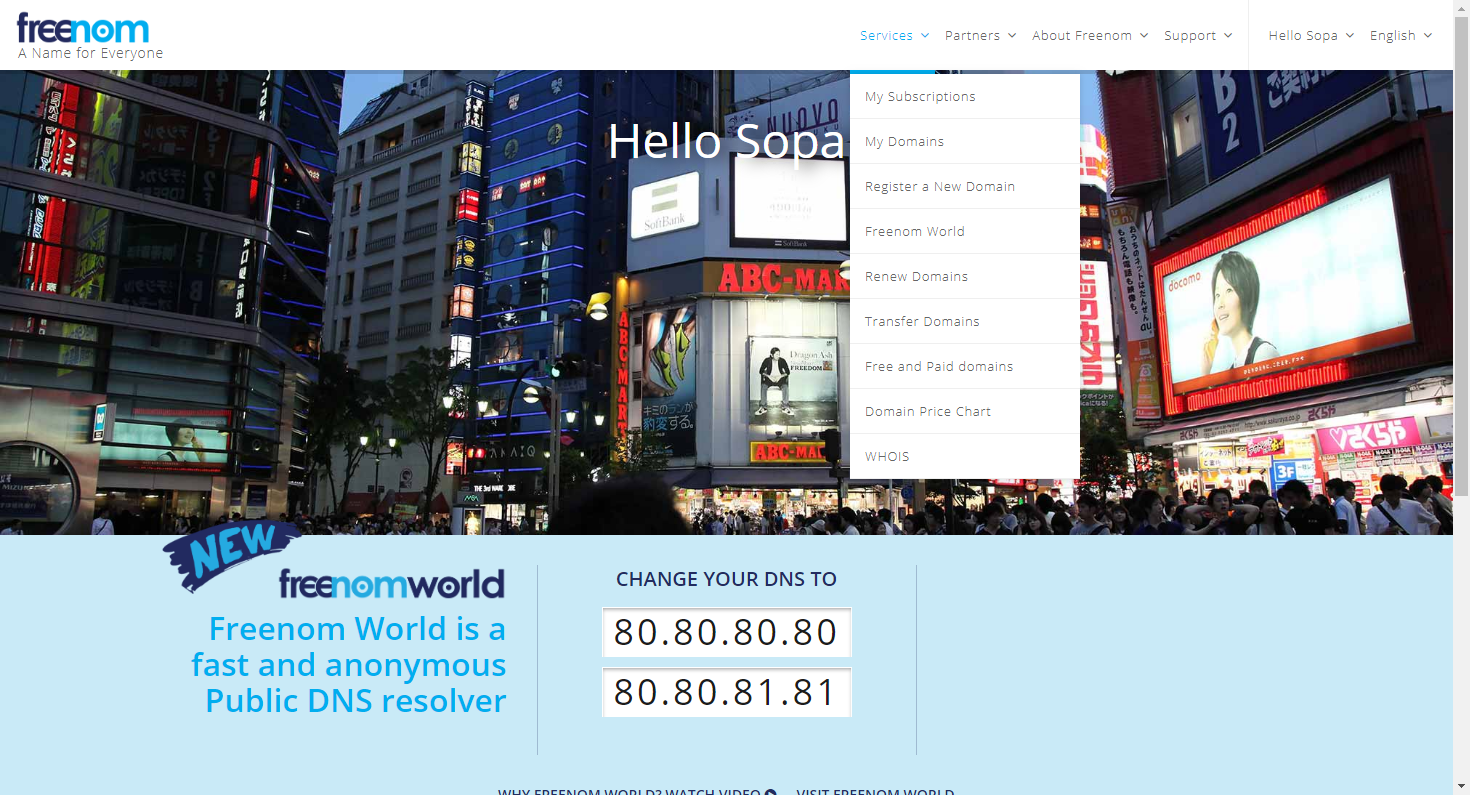Open the About Freenom dropdown
Image resolution: width=1470 pixels, height=795 pixels.
tap(1090, 36)
